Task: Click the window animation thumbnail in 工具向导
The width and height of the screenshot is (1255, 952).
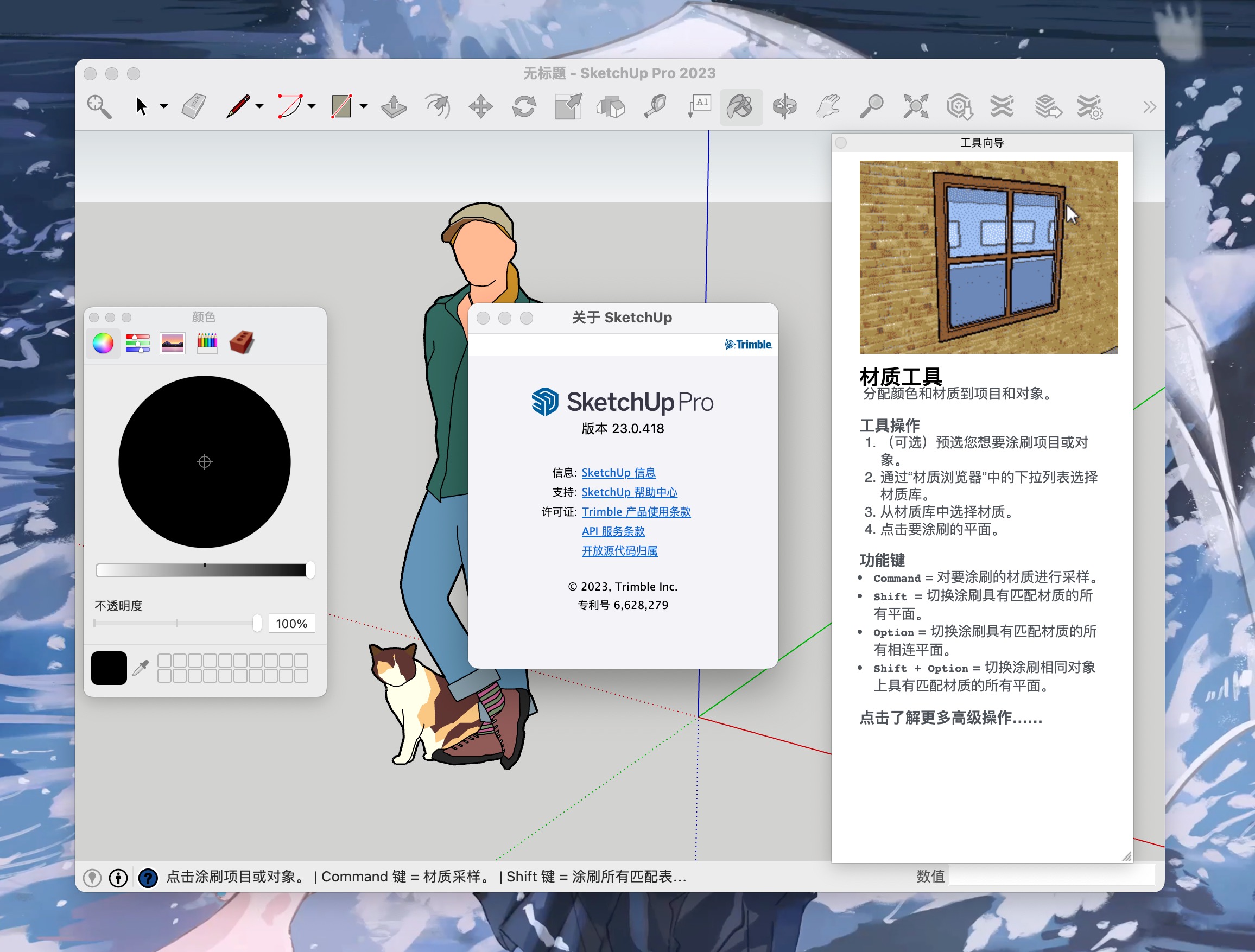Action: click(x=988, y=257)
